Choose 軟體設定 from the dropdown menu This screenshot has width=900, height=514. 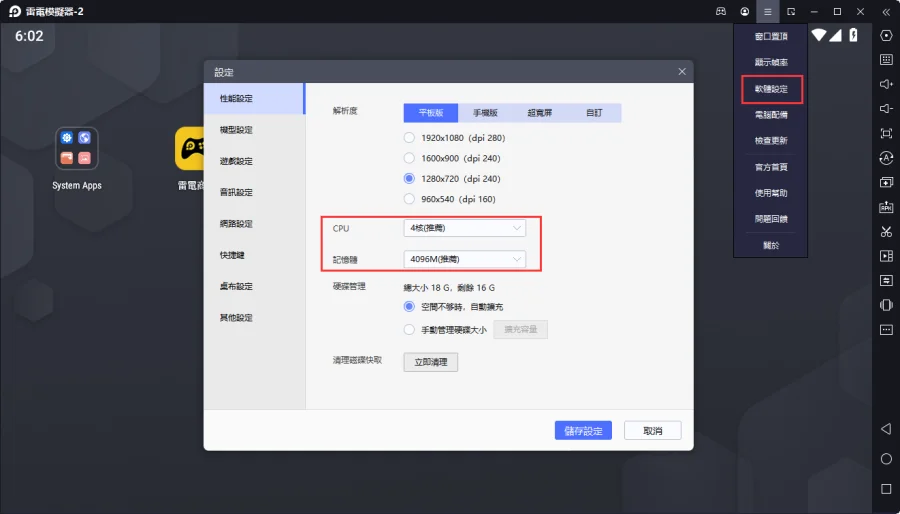coord(771,89)
